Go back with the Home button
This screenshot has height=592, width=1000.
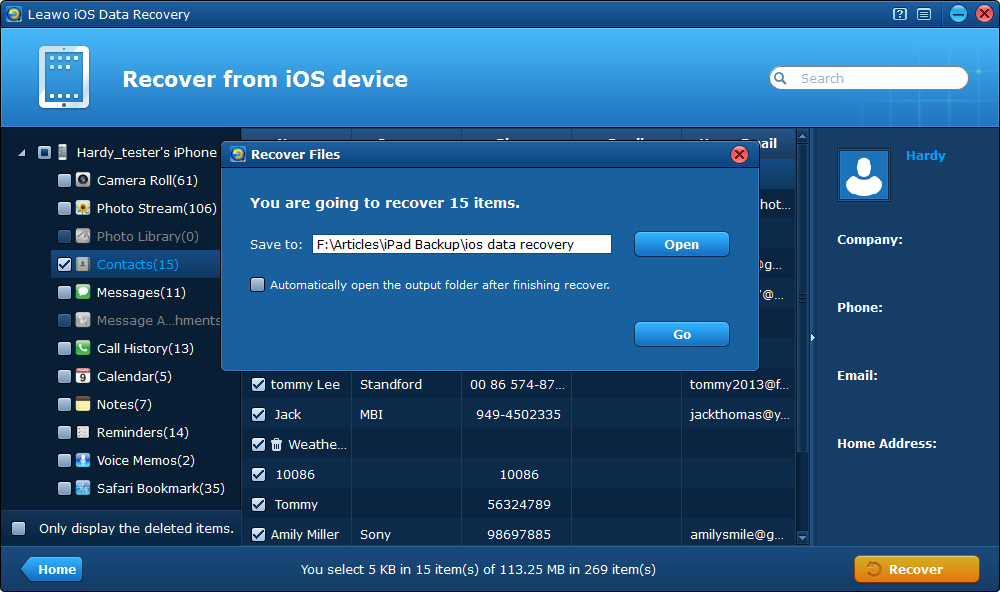tap(52, 569)
